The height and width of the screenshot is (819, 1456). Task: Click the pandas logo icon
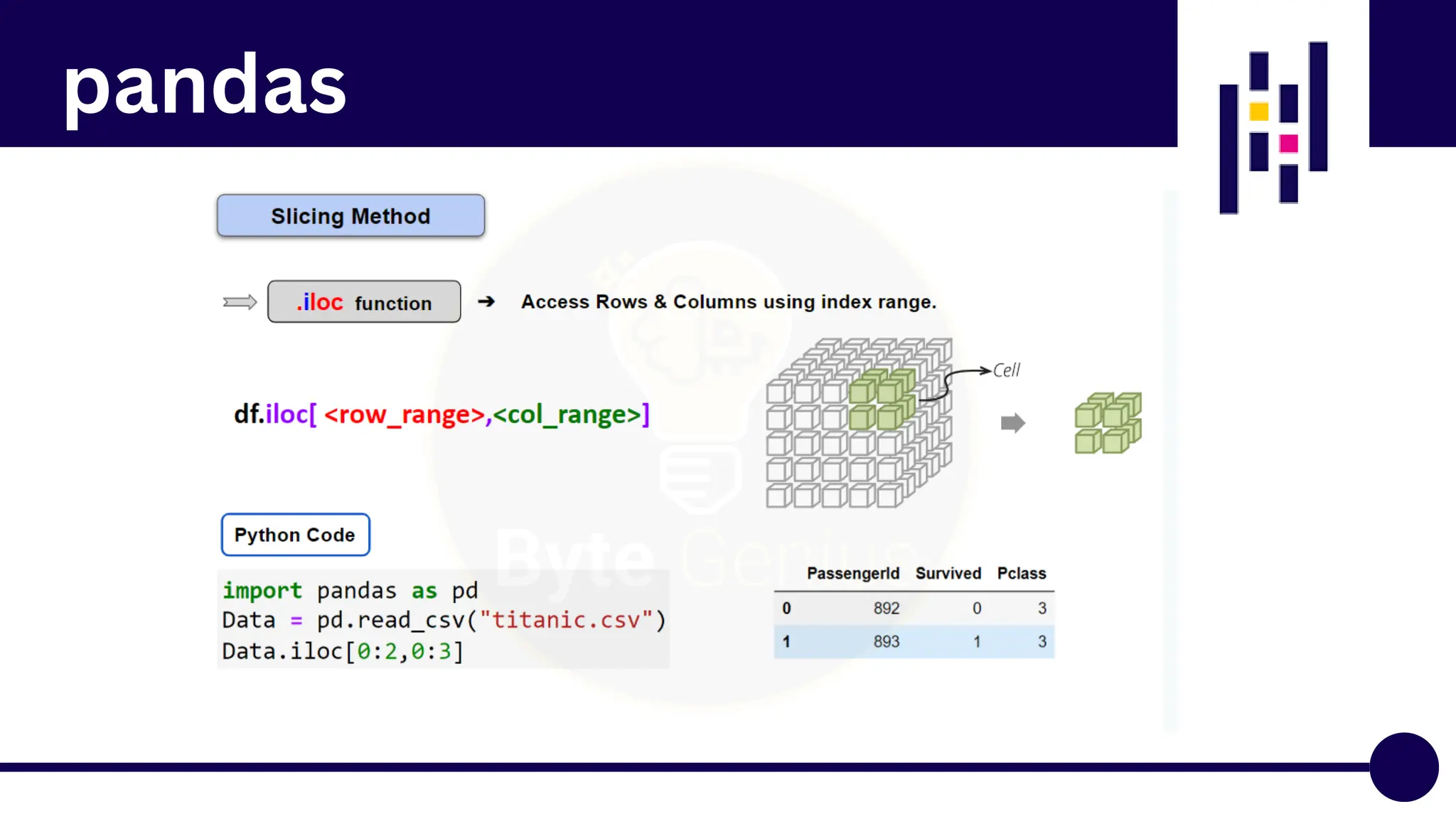click(x=1273, y=128)
